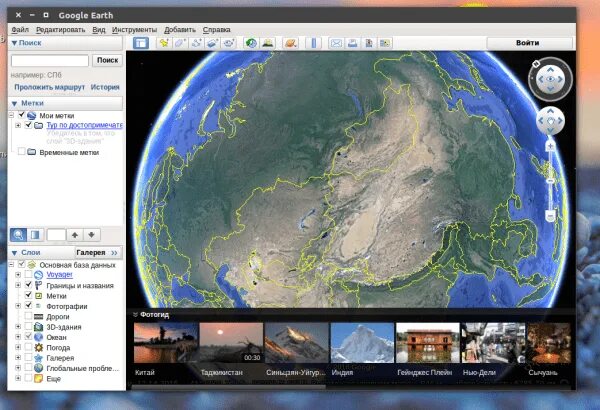Enable the Погода layer checkbox
Screen dimensions: 600x410
click(x=28, y=347)
